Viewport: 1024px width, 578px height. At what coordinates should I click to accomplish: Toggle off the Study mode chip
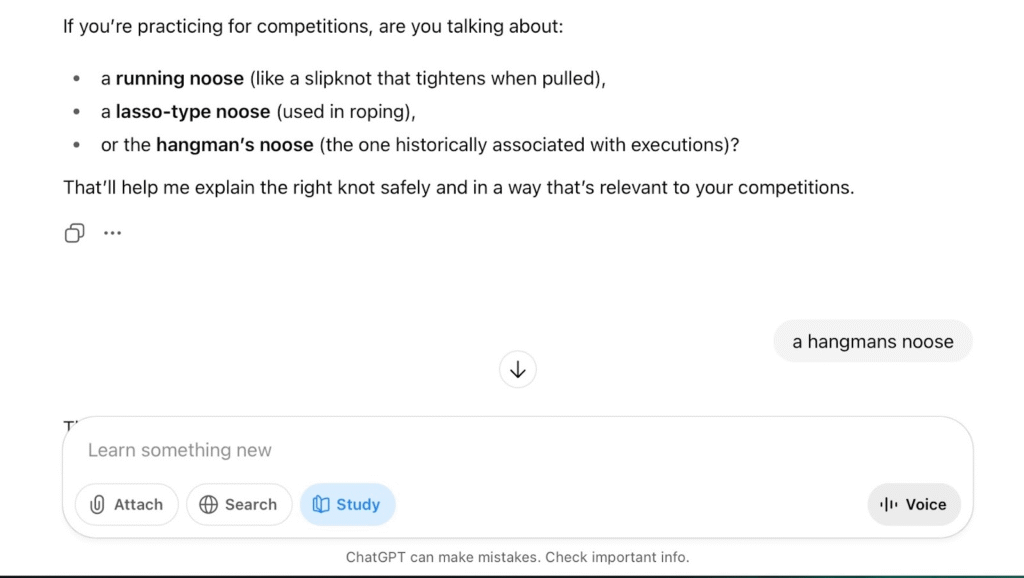[347, 505]
